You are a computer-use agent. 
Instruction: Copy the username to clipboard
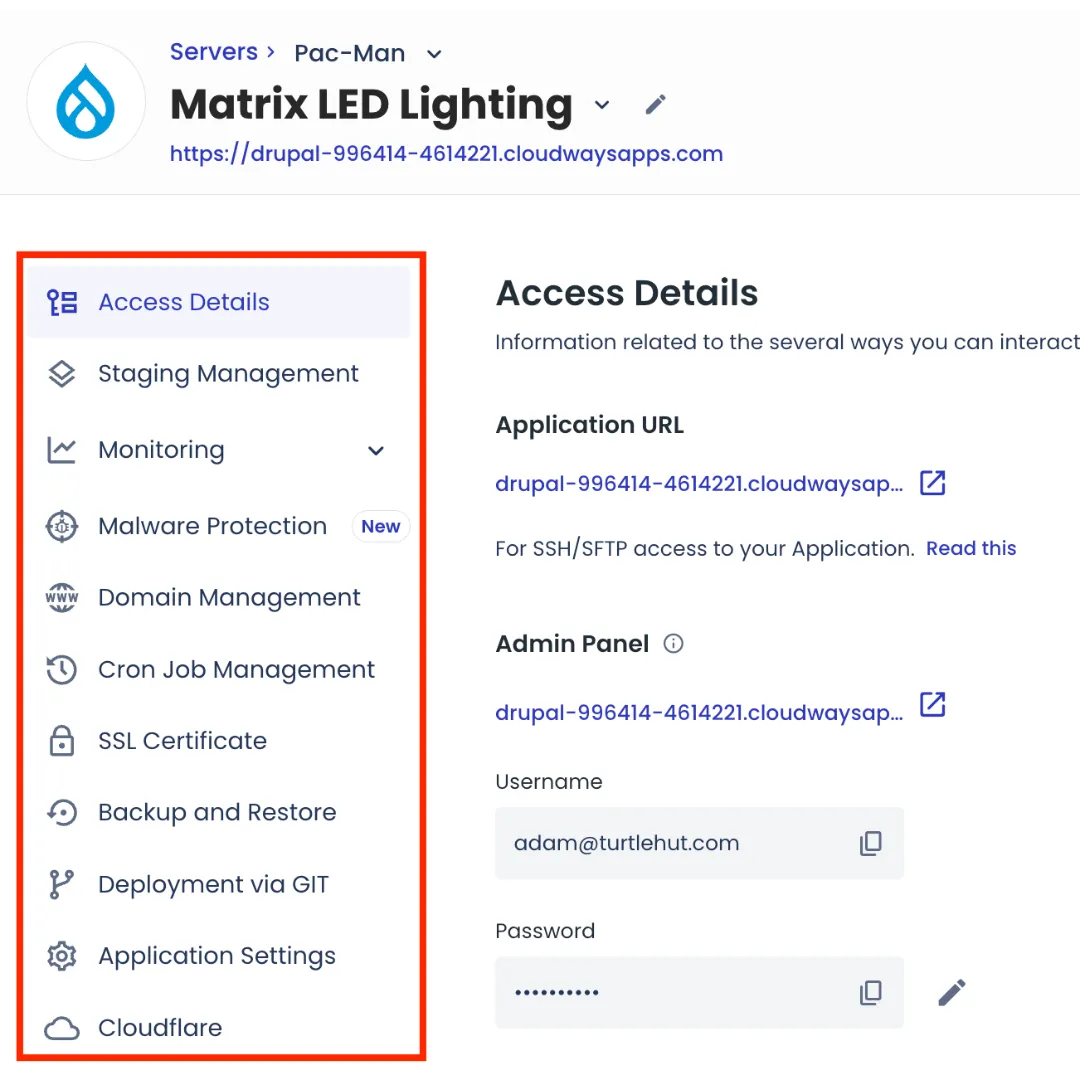[x=870, y=843]
